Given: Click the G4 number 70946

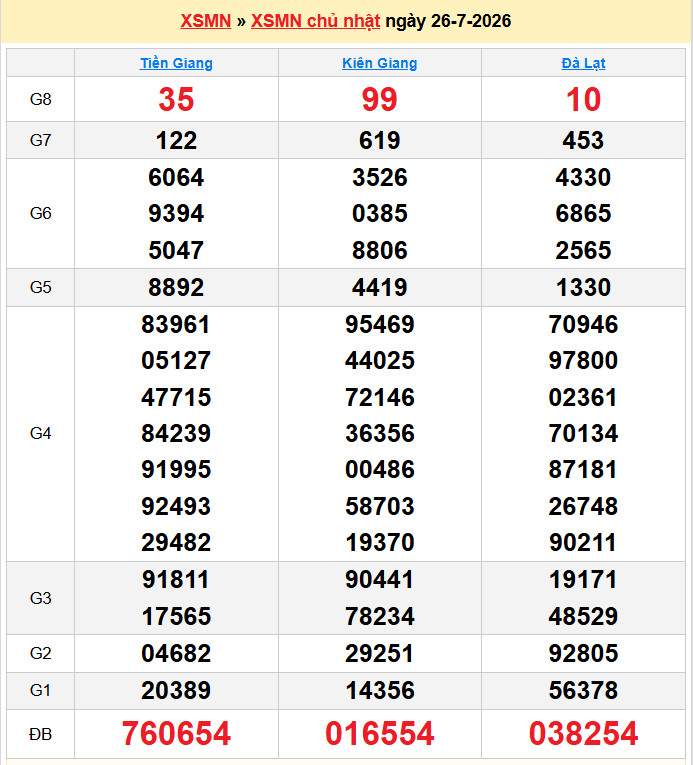Looking at the screenshot, I should coord(583,324).
